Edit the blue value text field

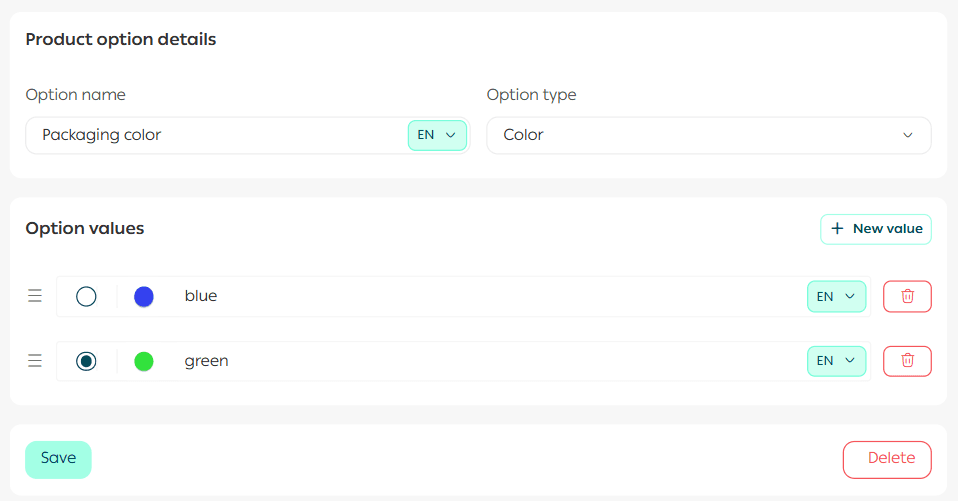[480, 296]
